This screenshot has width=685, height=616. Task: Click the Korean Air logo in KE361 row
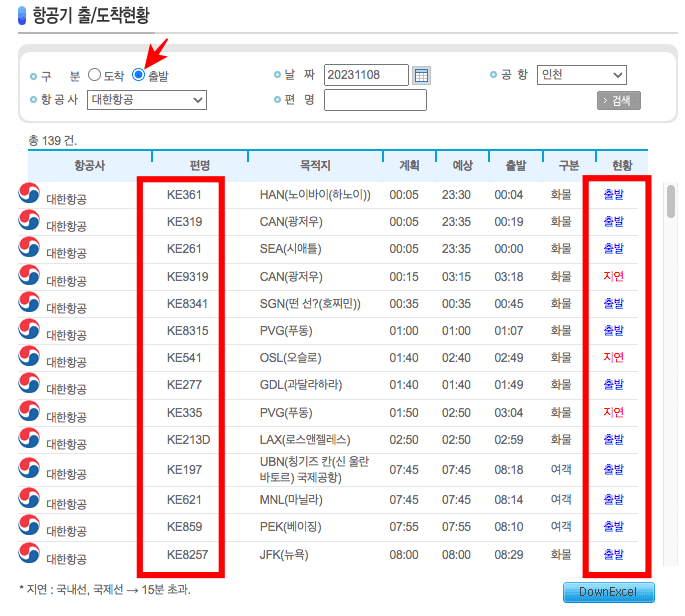tap(29, 193)
